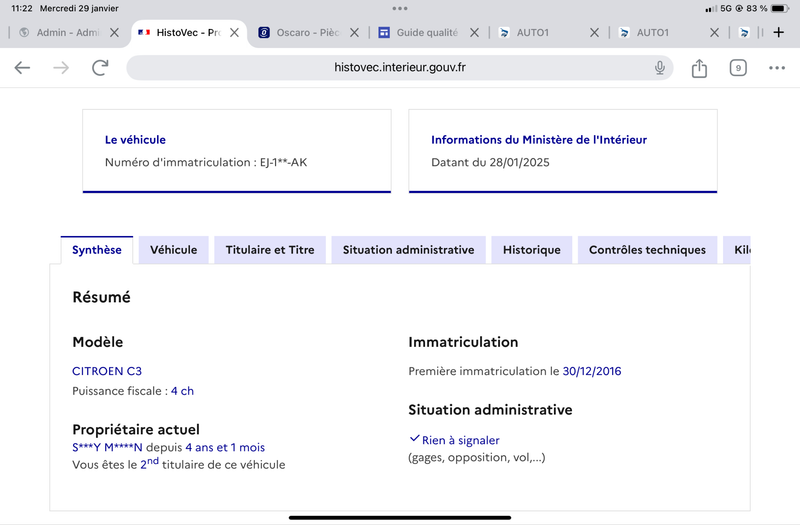Open the Historique tab
The height and width of the screenshot is (525, 800).
click(x=532, y=250)
